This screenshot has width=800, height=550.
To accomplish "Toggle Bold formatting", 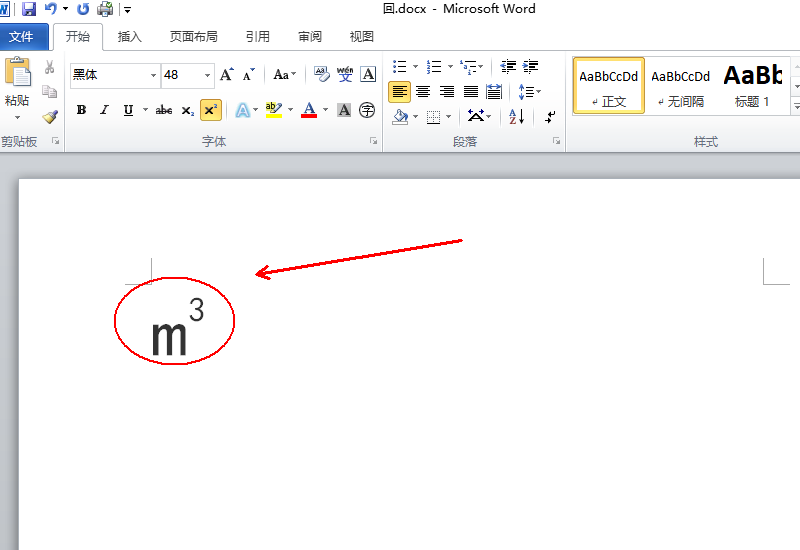I will click(81, 110).
